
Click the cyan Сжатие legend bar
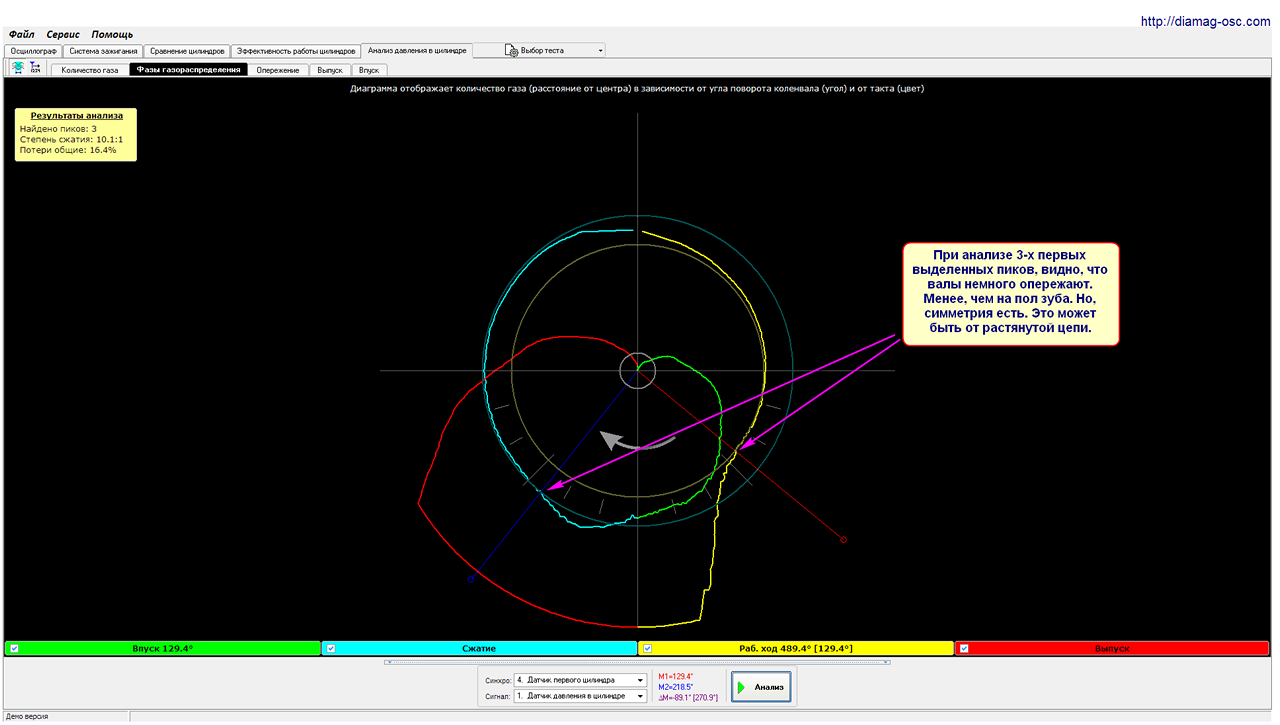479,648
